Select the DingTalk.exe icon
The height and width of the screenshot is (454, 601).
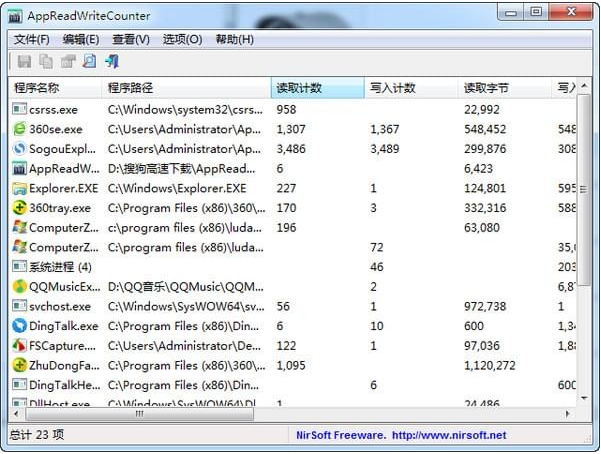(x=19, y=326)
